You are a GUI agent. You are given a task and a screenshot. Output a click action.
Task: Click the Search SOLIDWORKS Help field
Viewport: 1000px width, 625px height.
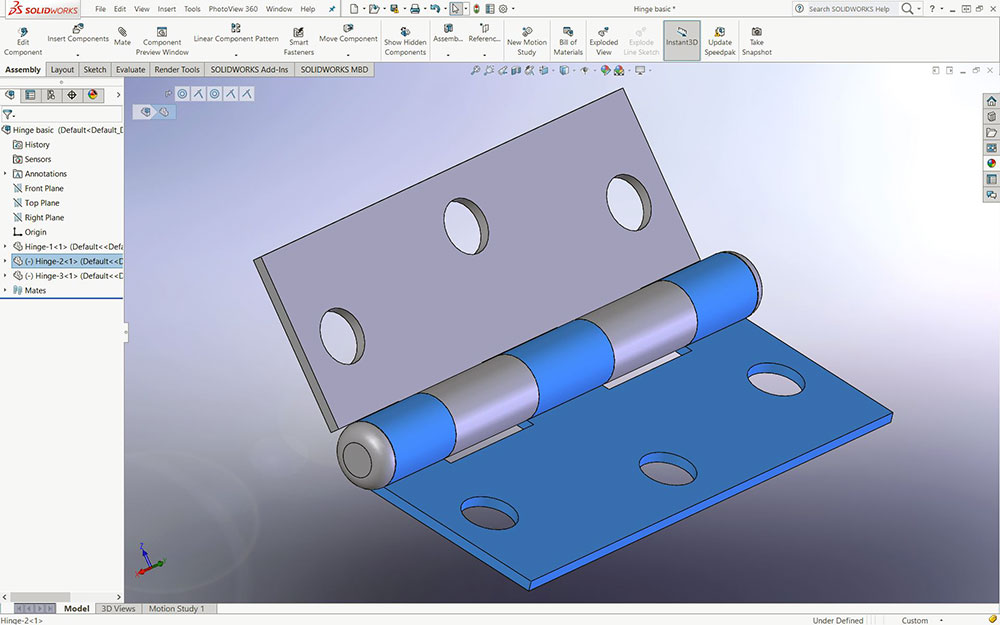[x=848, y=9]
